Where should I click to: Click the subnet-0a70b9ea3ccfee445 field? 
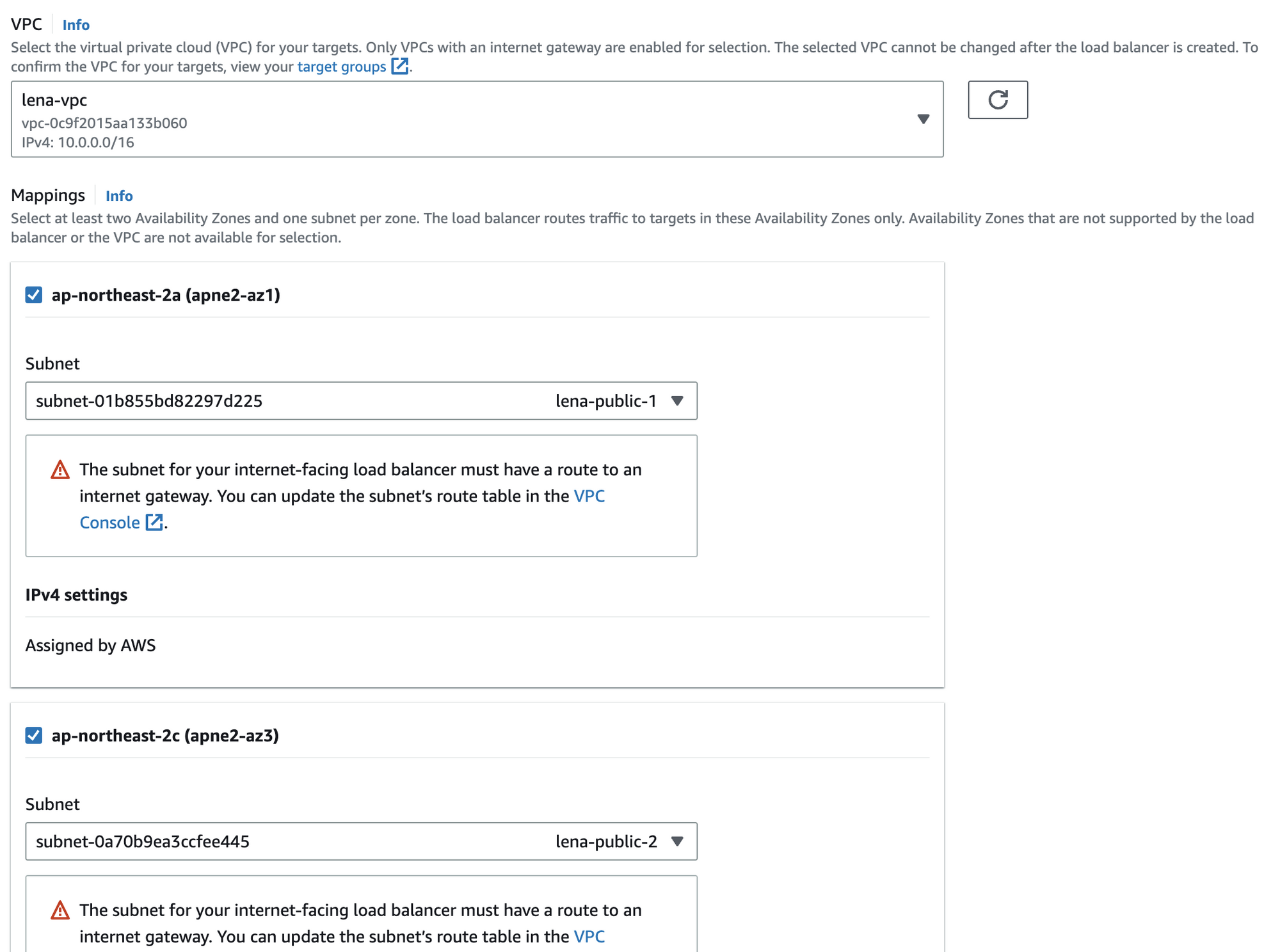click(x=142, y=841)
